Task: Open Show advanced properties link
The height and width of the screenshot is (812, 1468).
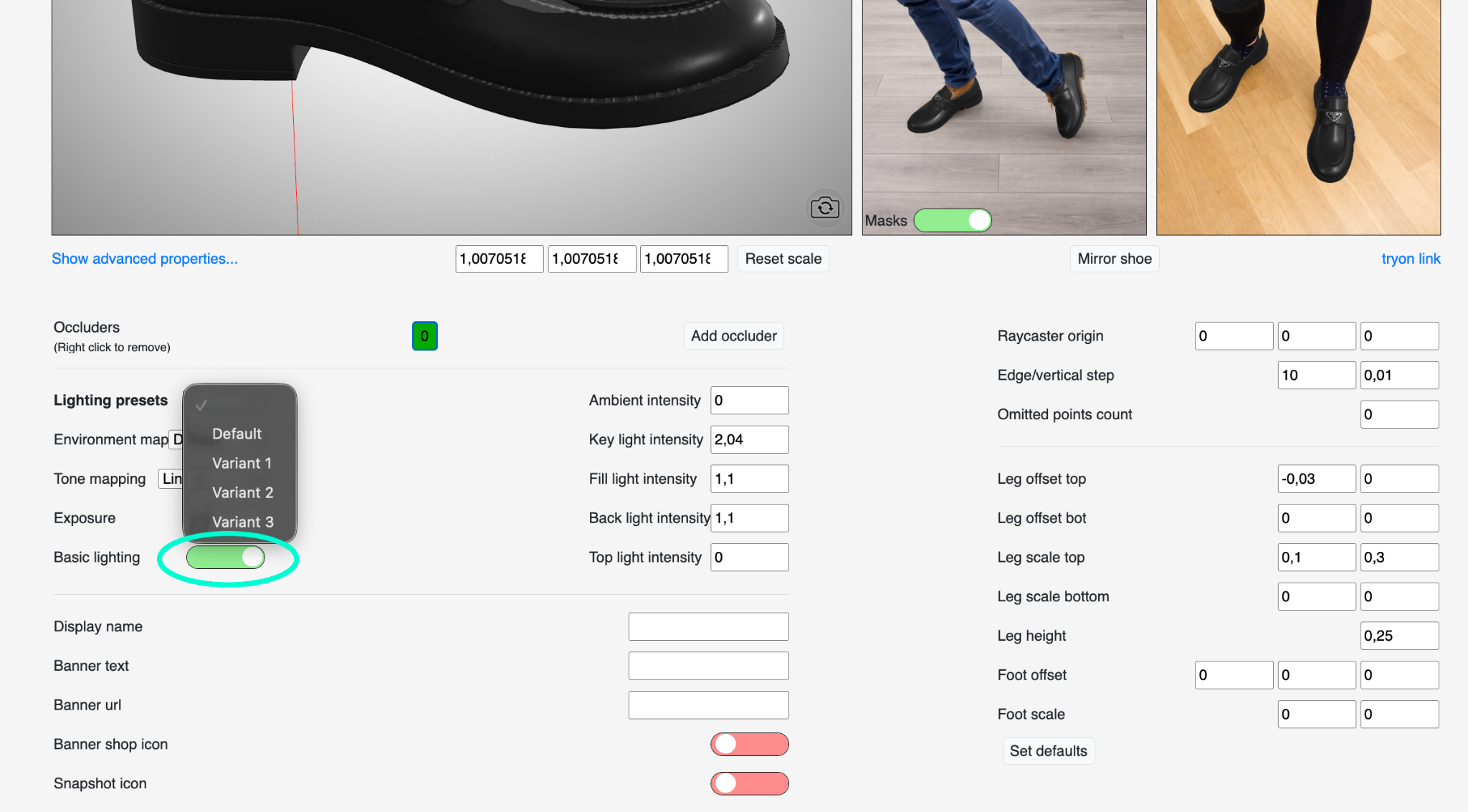Action: click(x=144, y=259)
